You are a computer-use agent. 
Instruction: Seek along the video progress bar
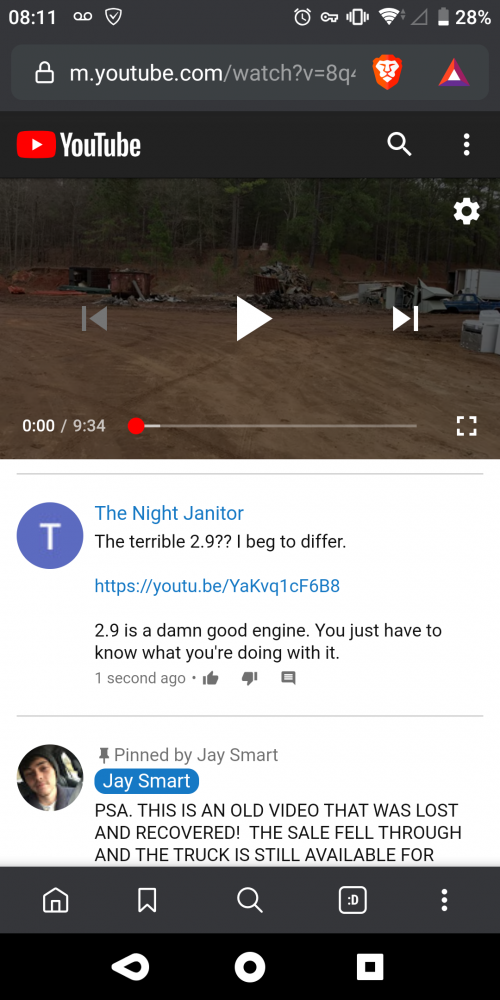tap(275, 426)
